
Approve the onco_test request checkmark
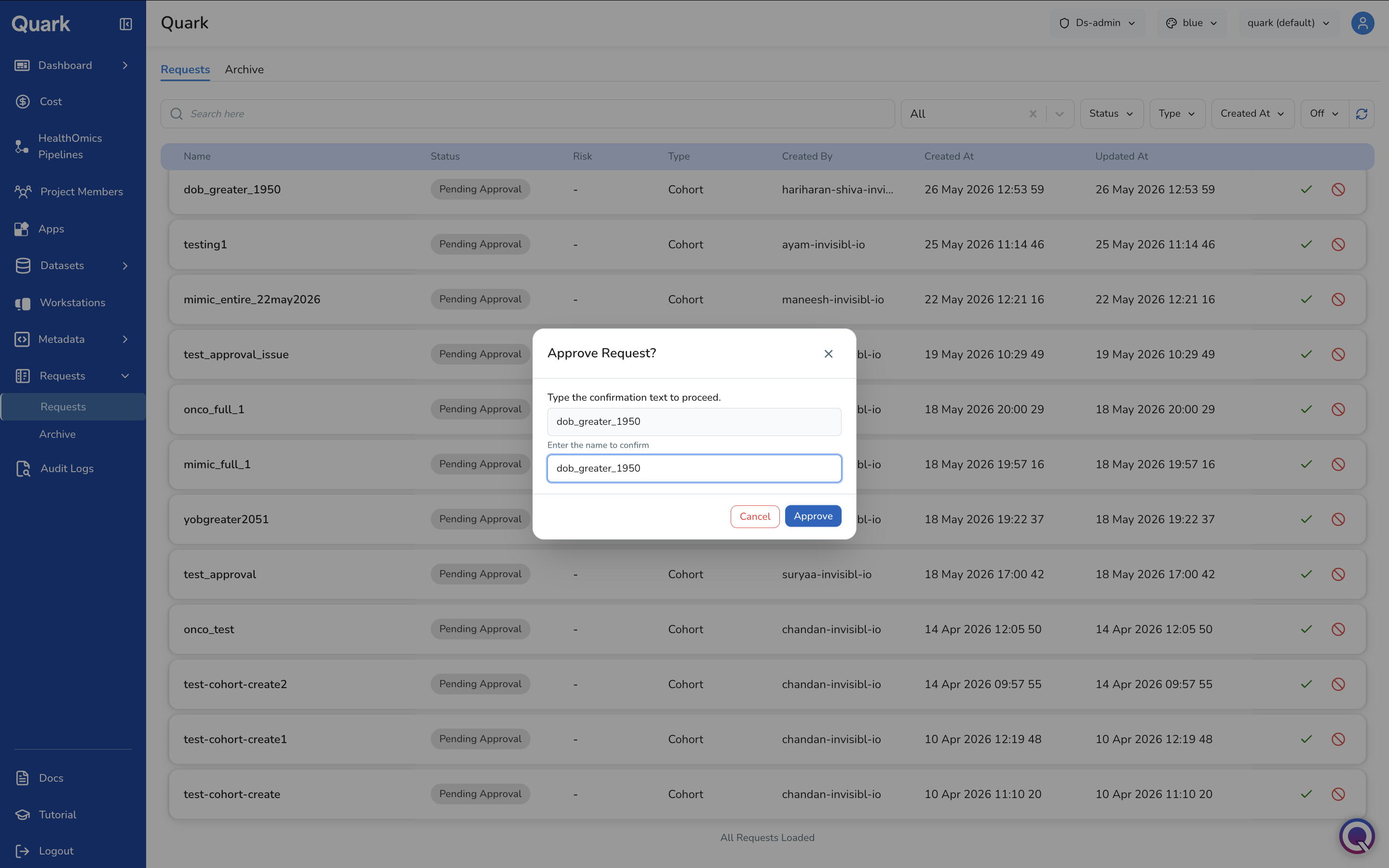coord(1307,629)
